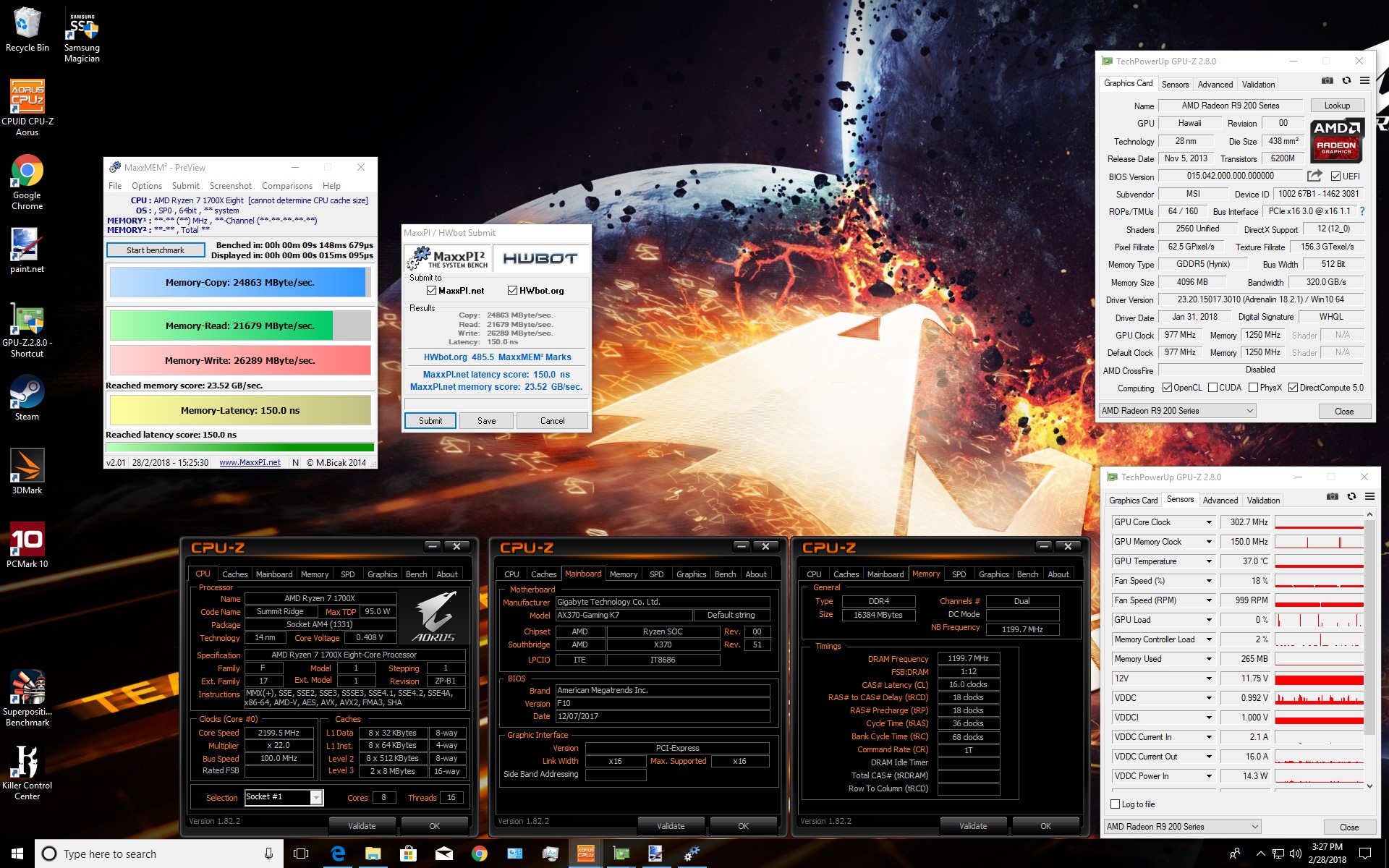Open GPU-Z 2.8.0 desktop shortcut

(x=27, y=330)
